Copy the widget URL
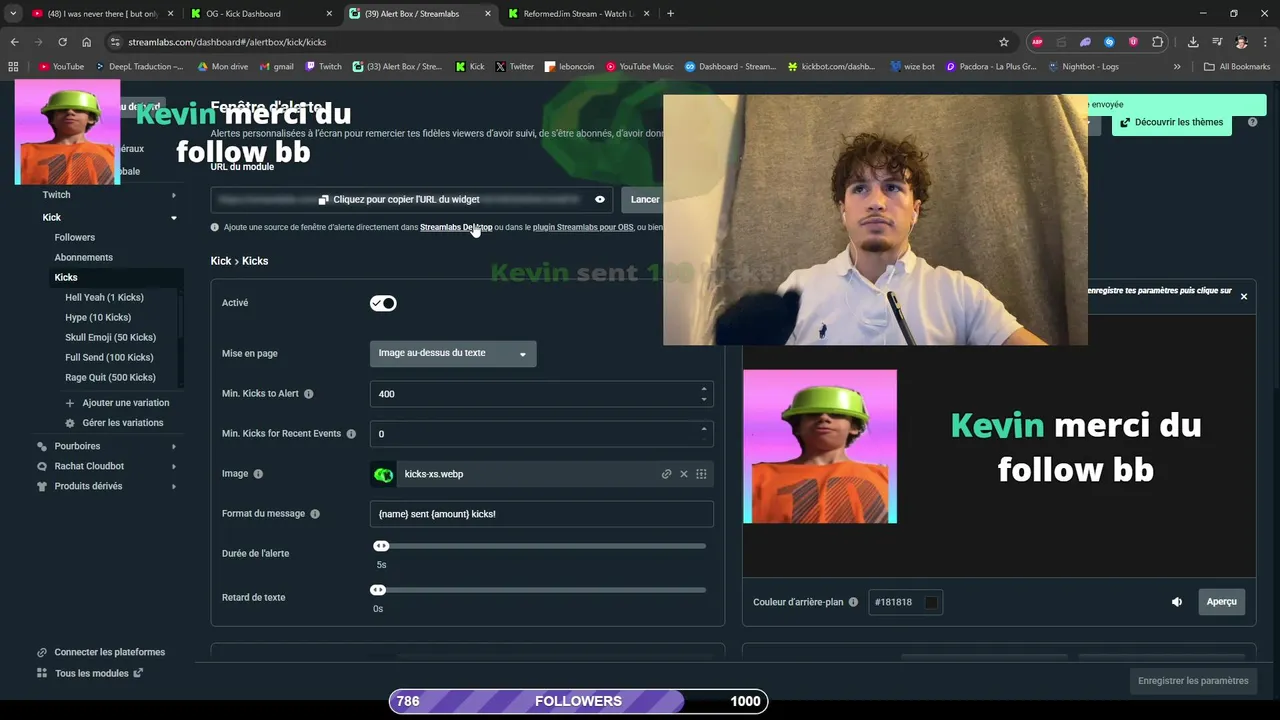The image size is (1280, 720). [x=398, y=199]
